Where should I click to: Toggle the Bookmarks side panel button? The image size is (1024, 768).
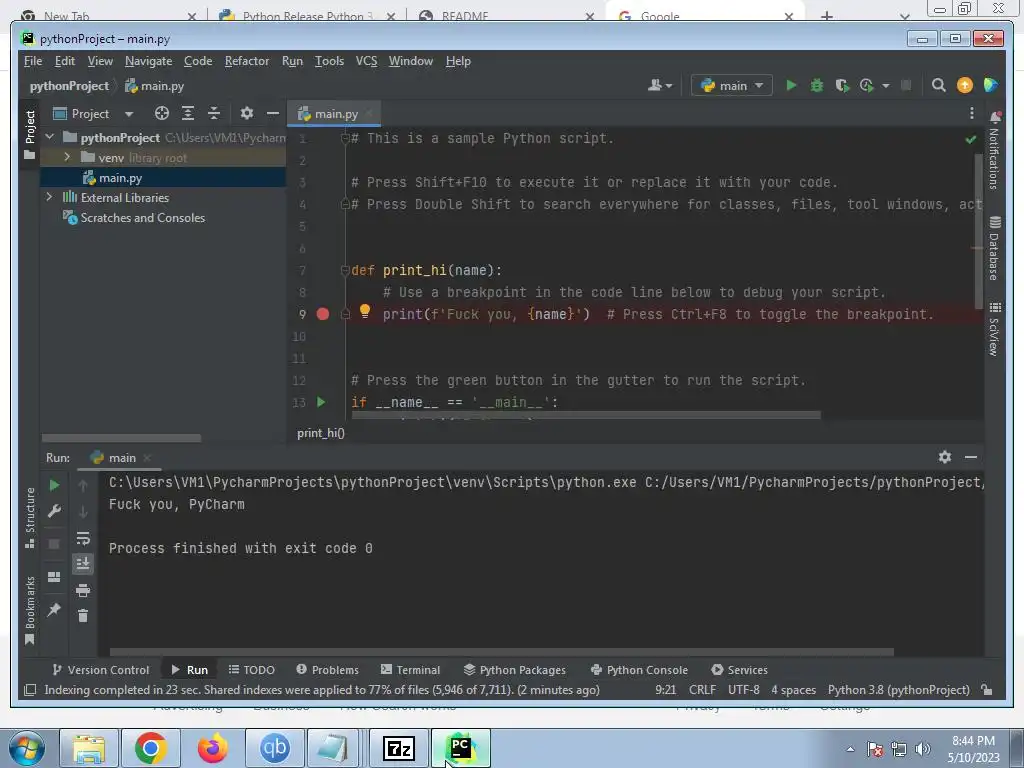30,611
